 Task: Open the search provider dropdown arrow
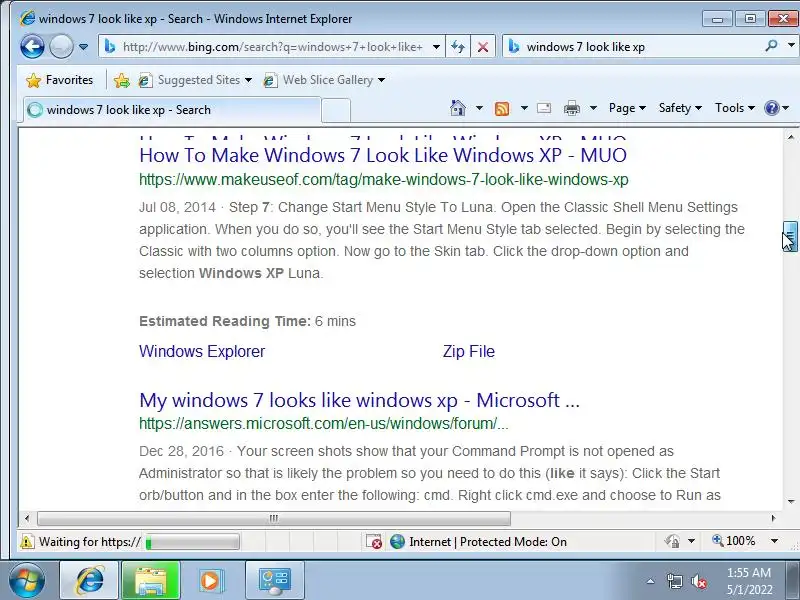[791, 46]
